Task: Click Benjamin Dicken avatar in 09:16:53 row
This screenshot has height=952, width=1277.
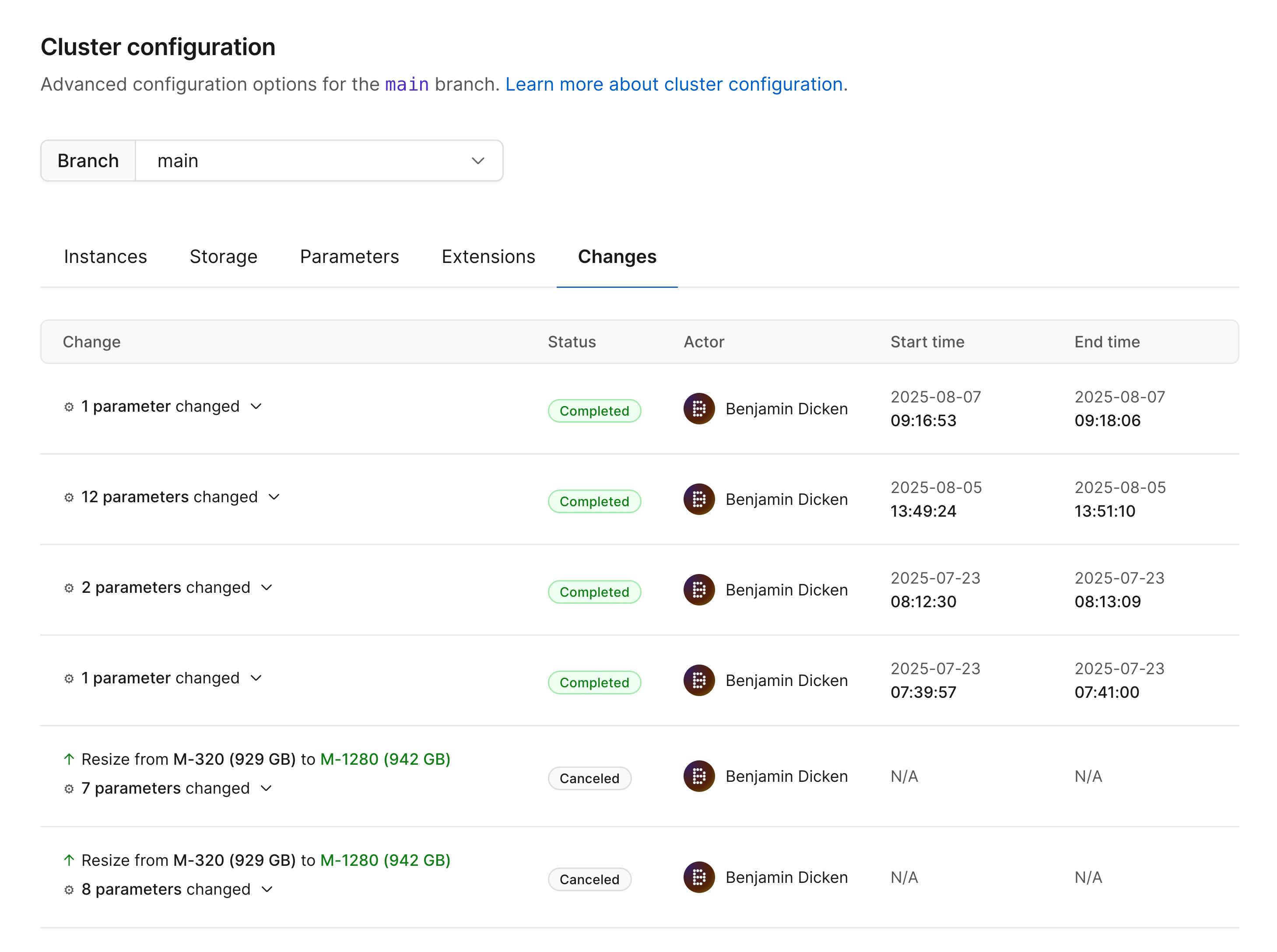Action: click(699, 409)
